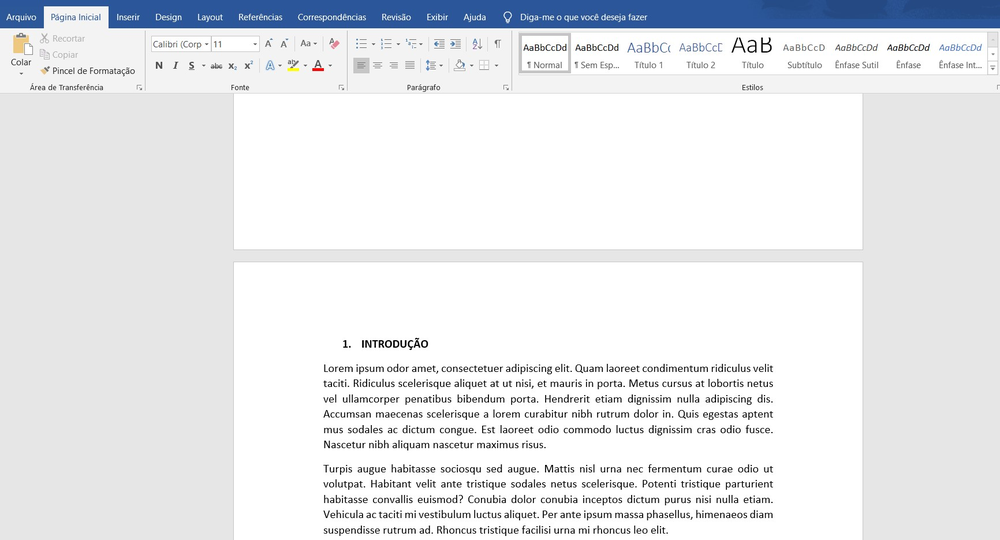
Task: Open font color dropdown arrow
Action: (330, 66)
